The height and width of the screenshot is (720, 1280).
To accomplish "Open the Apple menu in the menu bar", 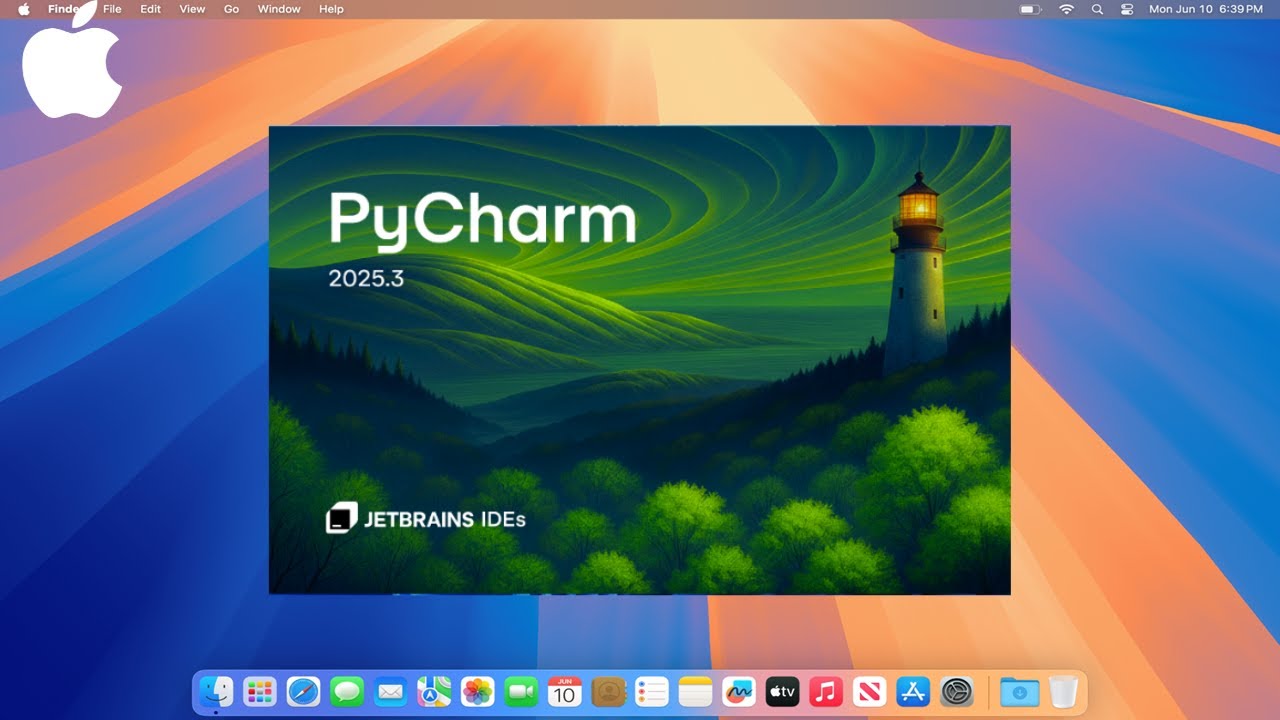I will 24,9.
